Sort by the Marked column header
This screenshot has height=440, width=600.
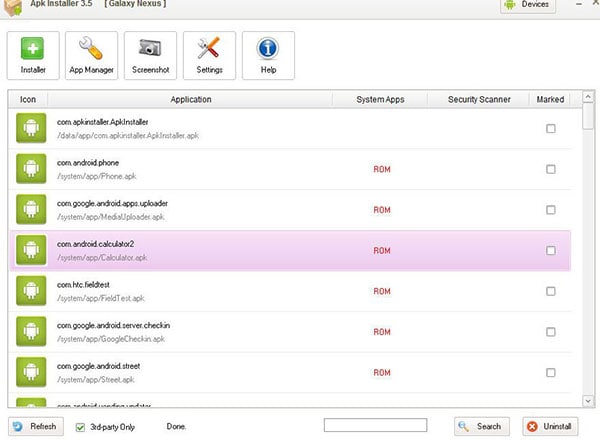[x=550, y=99]
